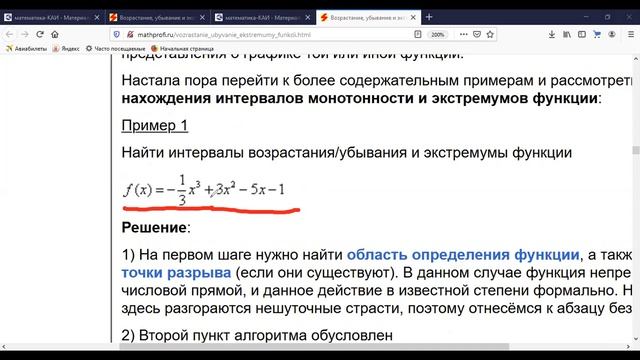Click the horizontal scrollbar thumb

click(x=314, y=347)
